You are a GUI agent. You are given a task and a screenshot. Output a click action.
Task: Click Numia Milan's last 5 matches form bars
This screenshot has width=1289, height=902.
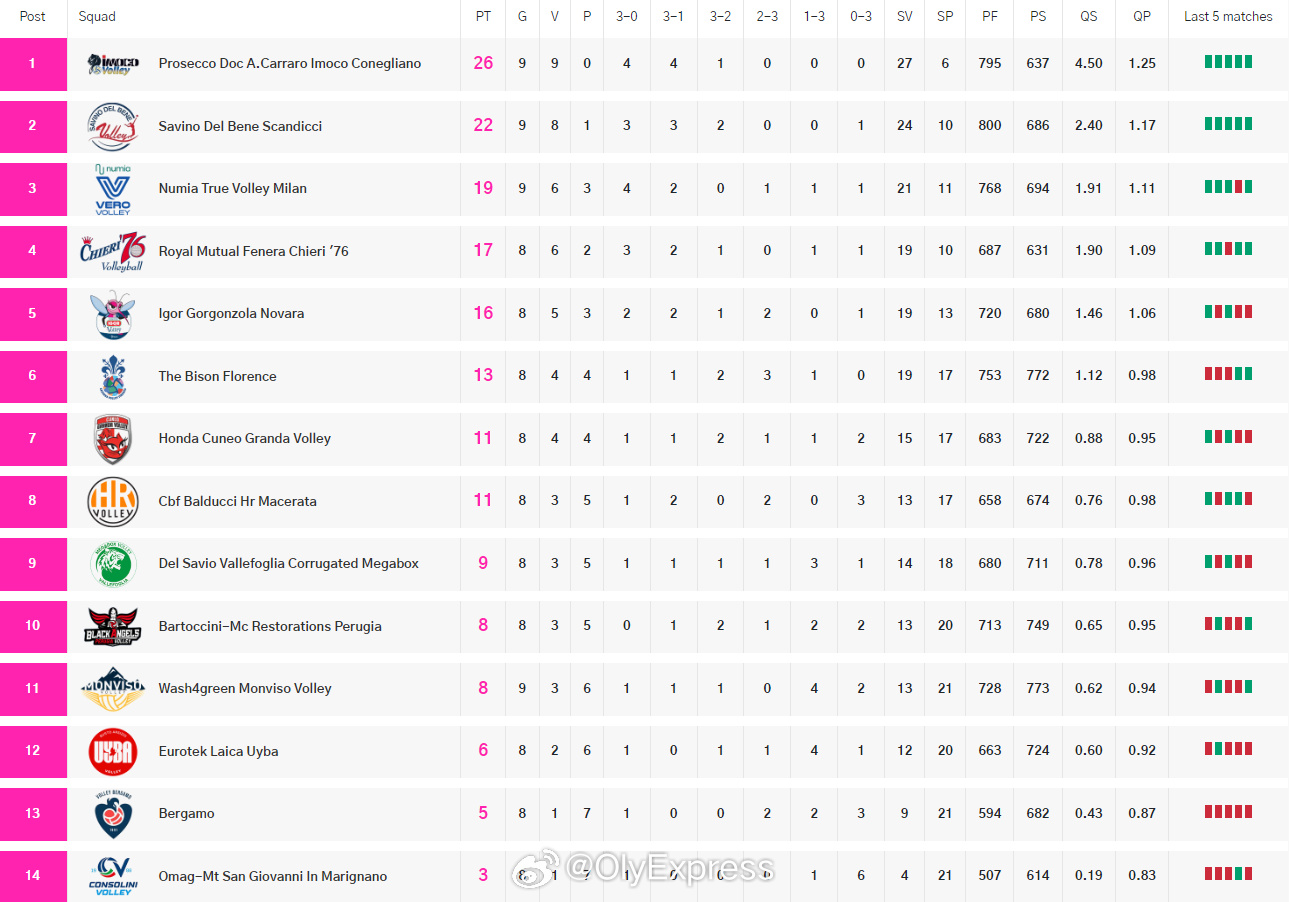tap(1228, 186)
